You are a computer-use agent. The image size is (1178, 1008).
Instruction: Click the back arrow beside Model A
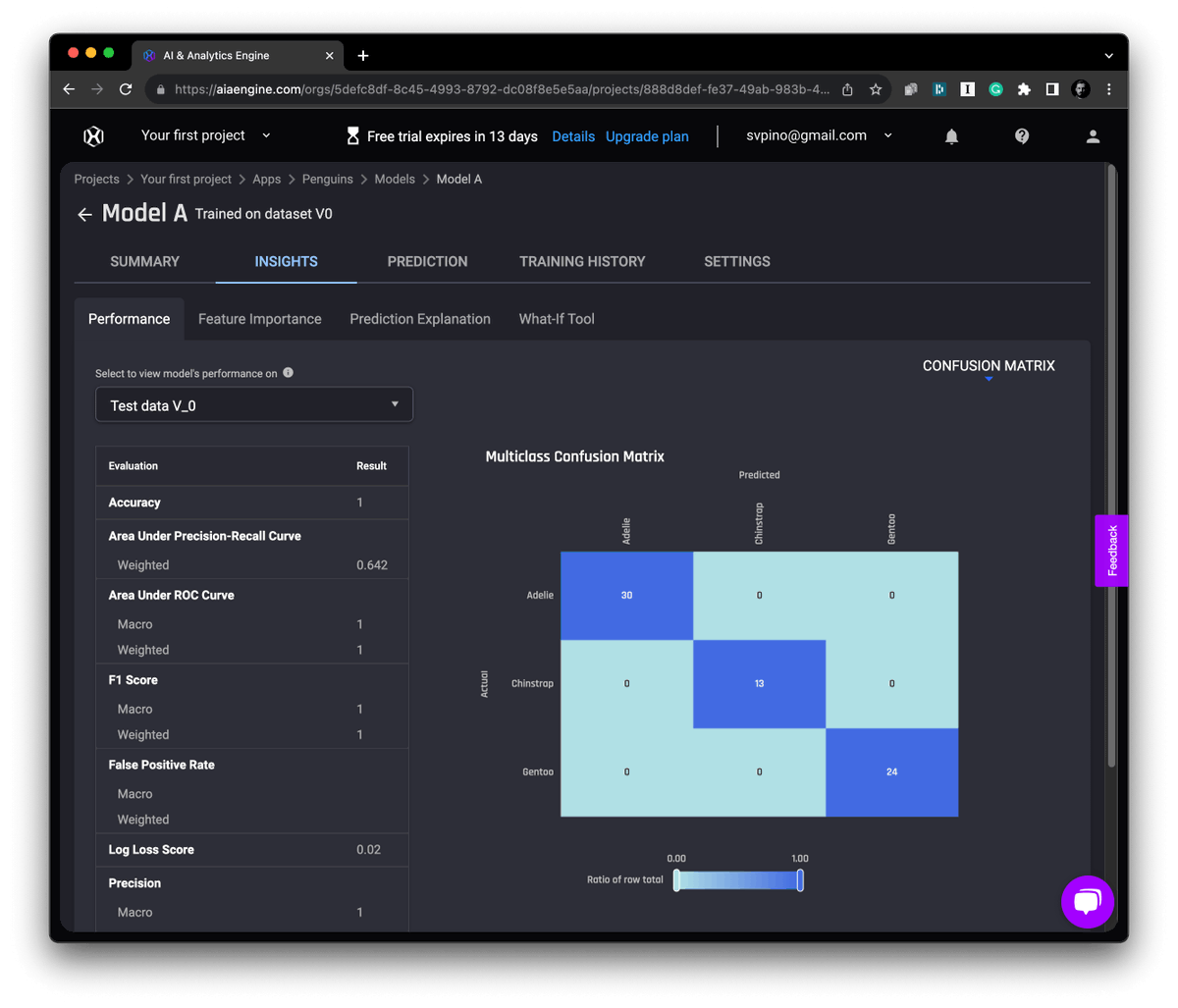point(84,214)
